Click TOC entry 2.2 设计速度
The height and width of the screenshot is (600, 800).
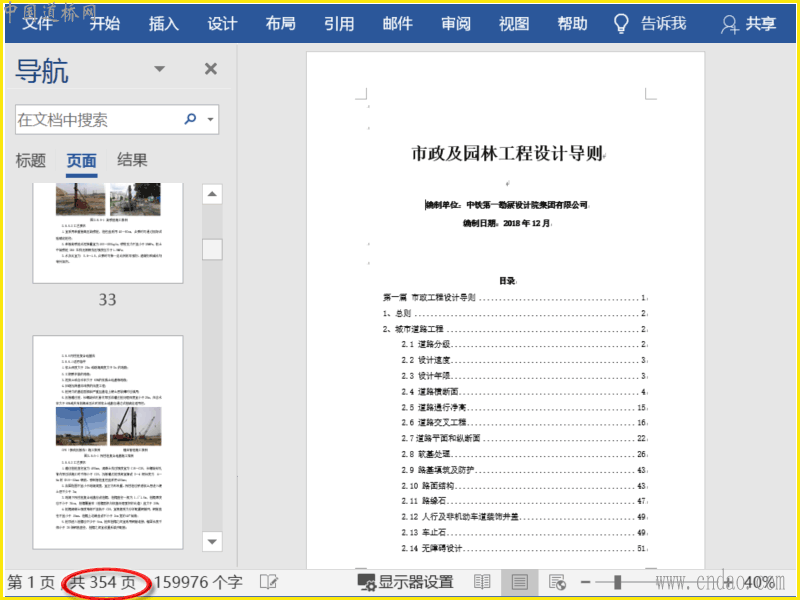(x=524, y=360)
